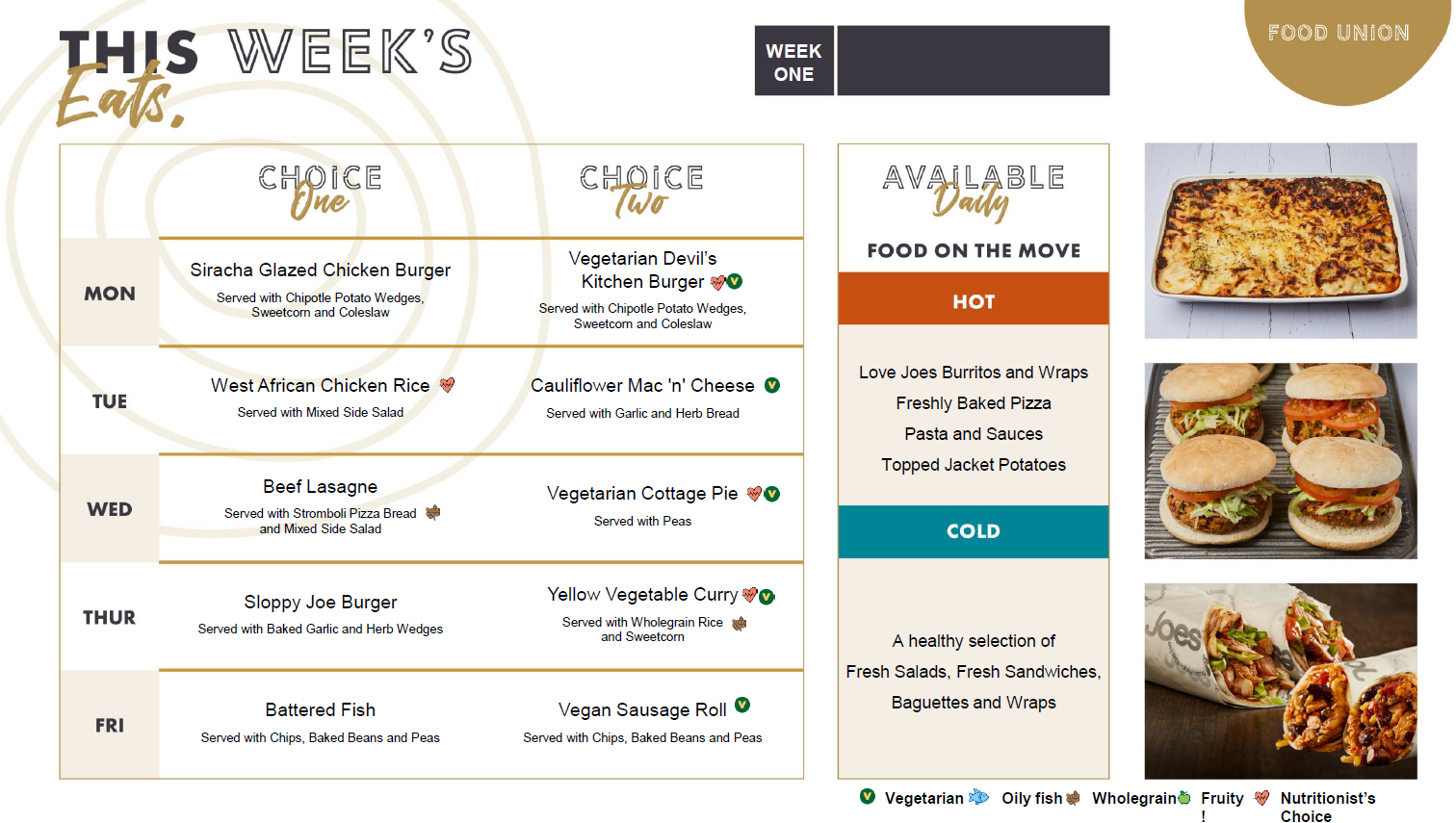The height and width of the screenshot is (823, 1456).
Task: Click the FRI day row label
Action: tap(110, 725)
